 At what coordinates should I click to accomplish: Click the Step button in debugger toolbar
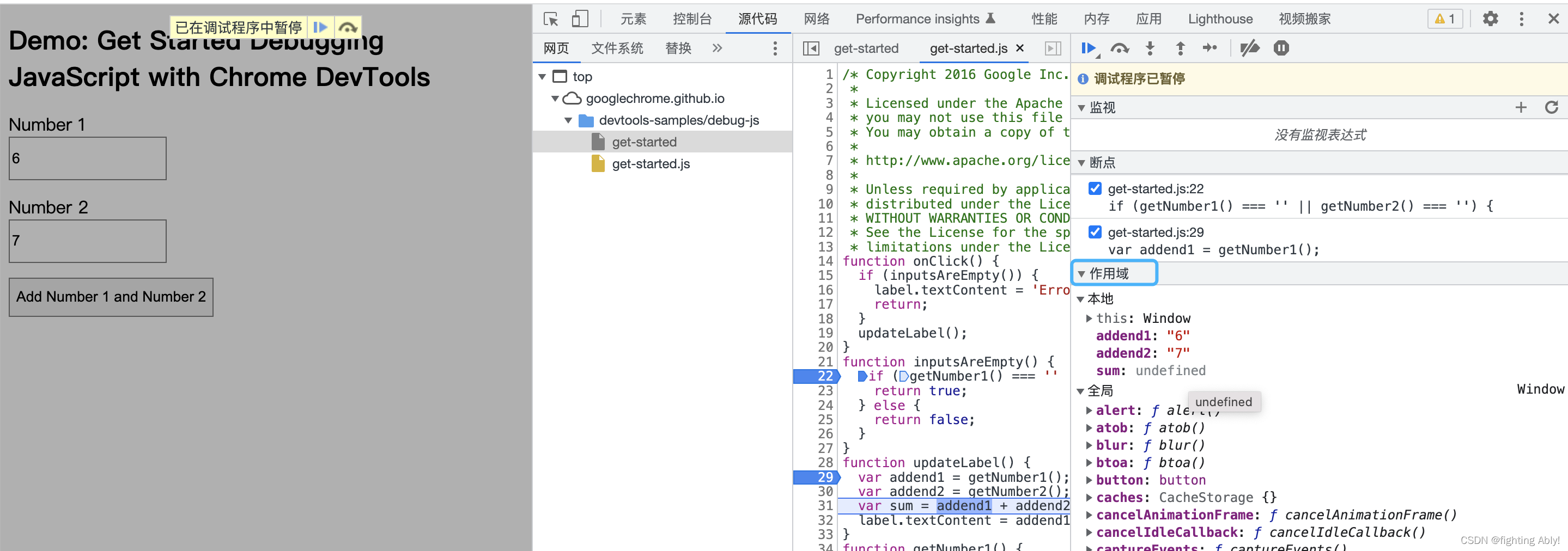tap(1210, 48)
